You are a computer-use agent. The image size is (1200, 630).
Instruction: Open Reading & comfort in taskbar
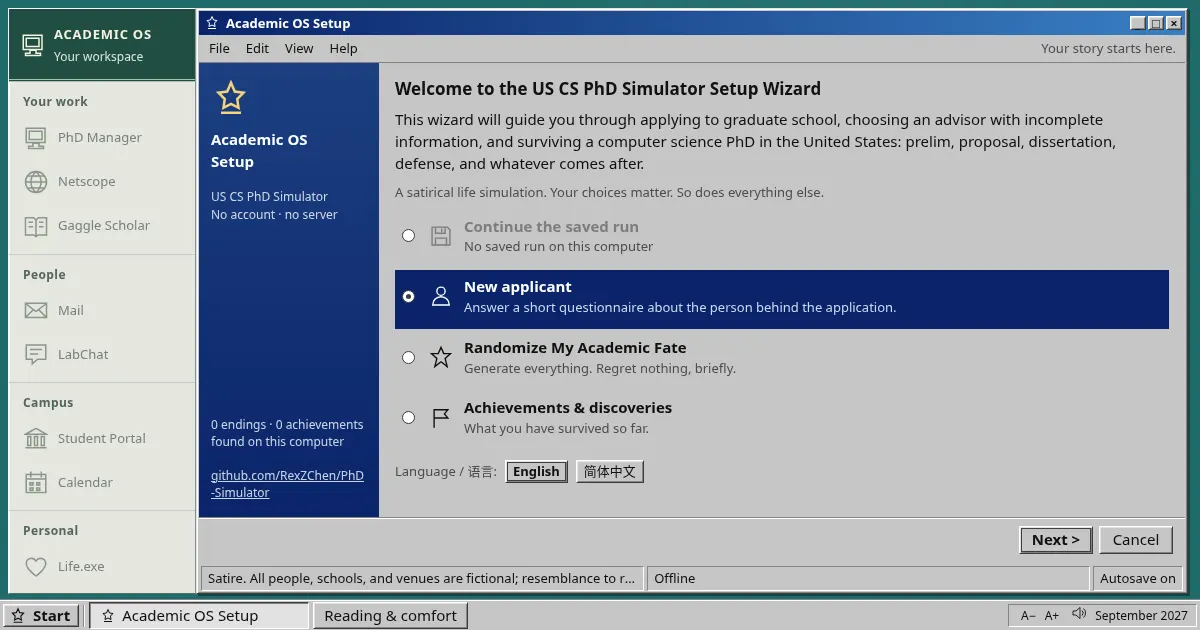(390, 616)
